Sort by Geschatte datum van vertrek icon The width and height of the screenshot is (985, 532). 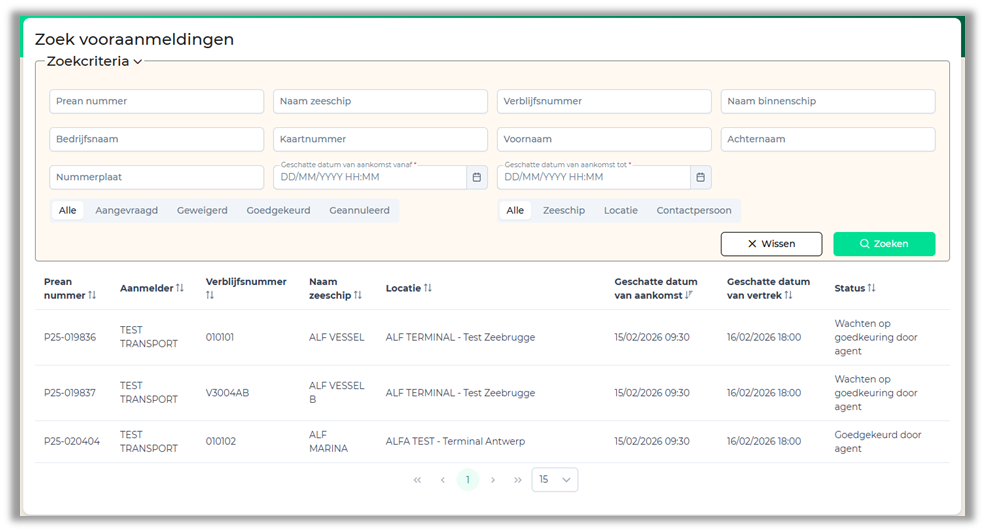tap(788, 295)
